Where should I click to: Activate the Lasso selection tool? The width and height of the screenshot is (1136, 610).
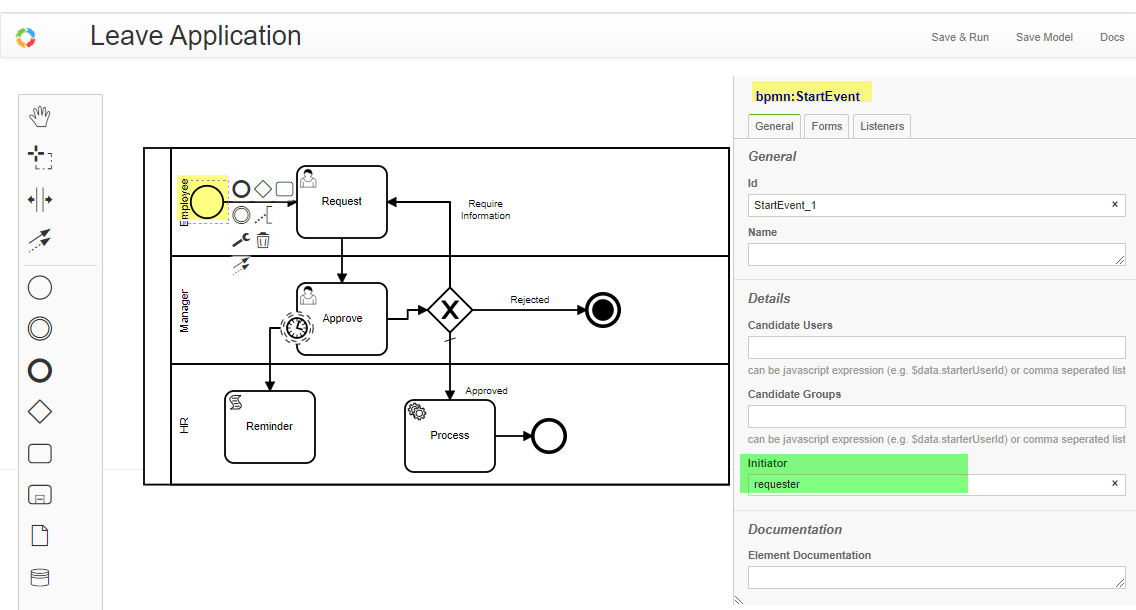coord(40,158)
